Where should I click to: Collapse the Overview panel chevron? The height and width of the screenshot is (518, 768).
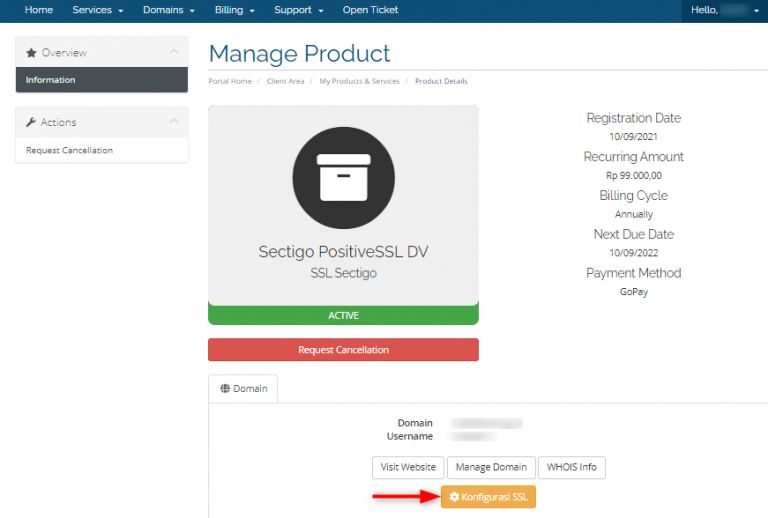pyautogui.click(x=174, y=51)
